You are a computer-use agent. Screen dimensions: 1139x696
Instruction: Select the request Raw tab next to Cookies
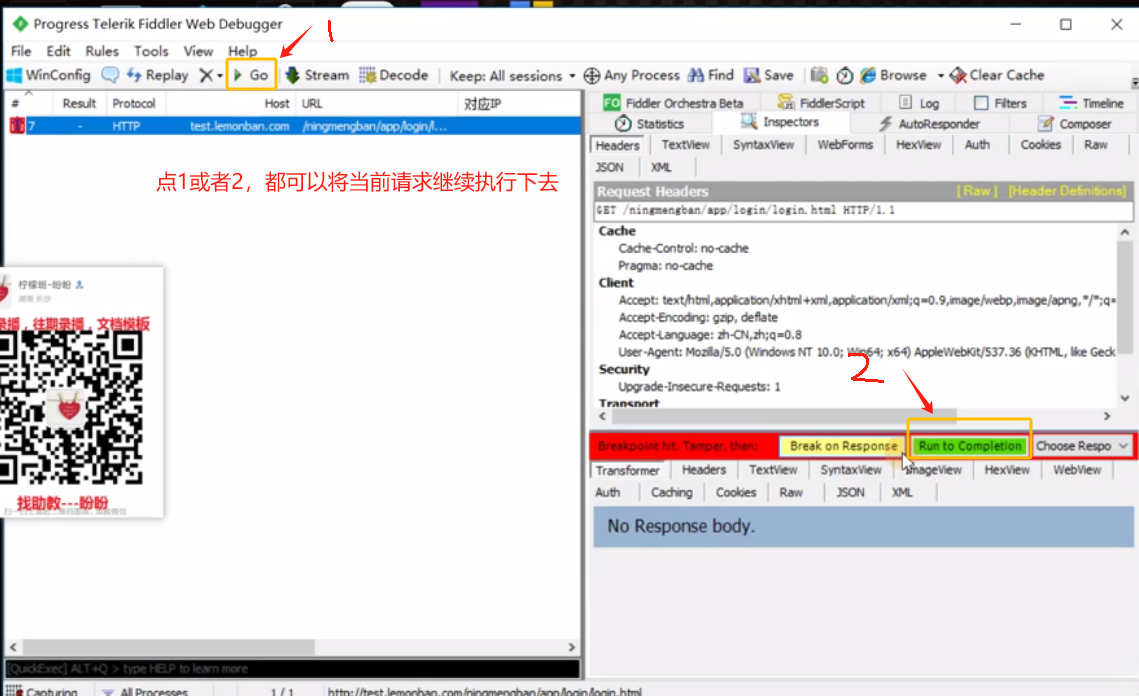[x=1095, y=145]
